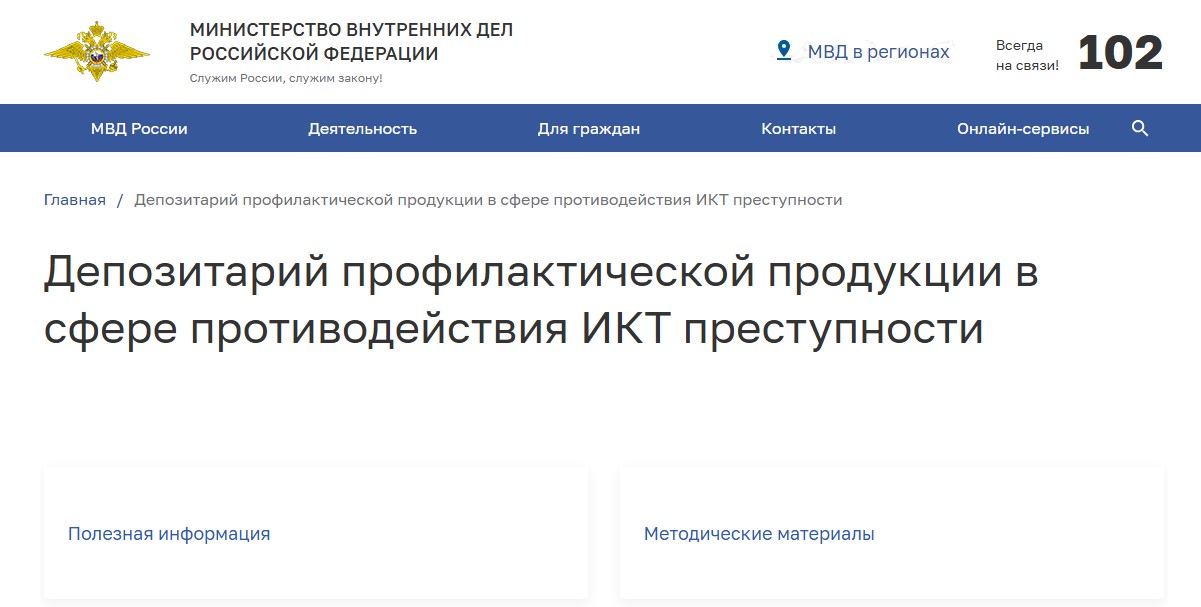Open the МВД России menu
This screenshot has width=1201, height=607.
click(x=139, y=128)
